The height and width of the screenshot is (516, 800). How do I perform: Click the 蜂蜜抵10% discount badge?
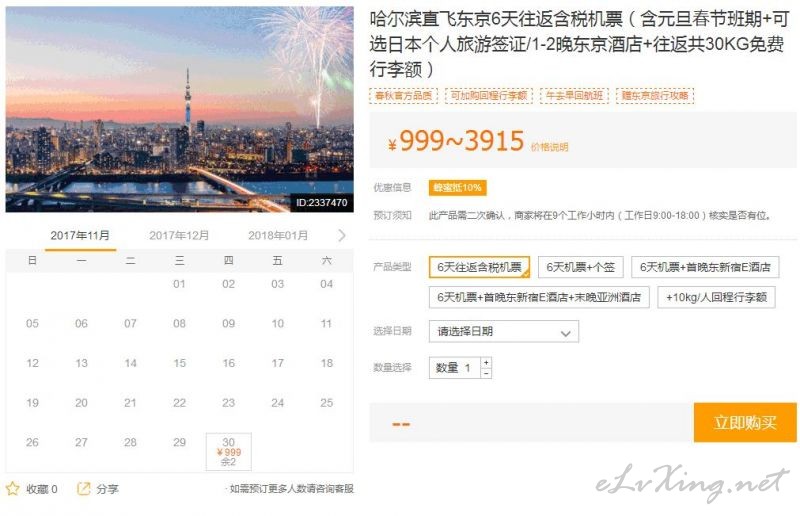click(457, 187)
